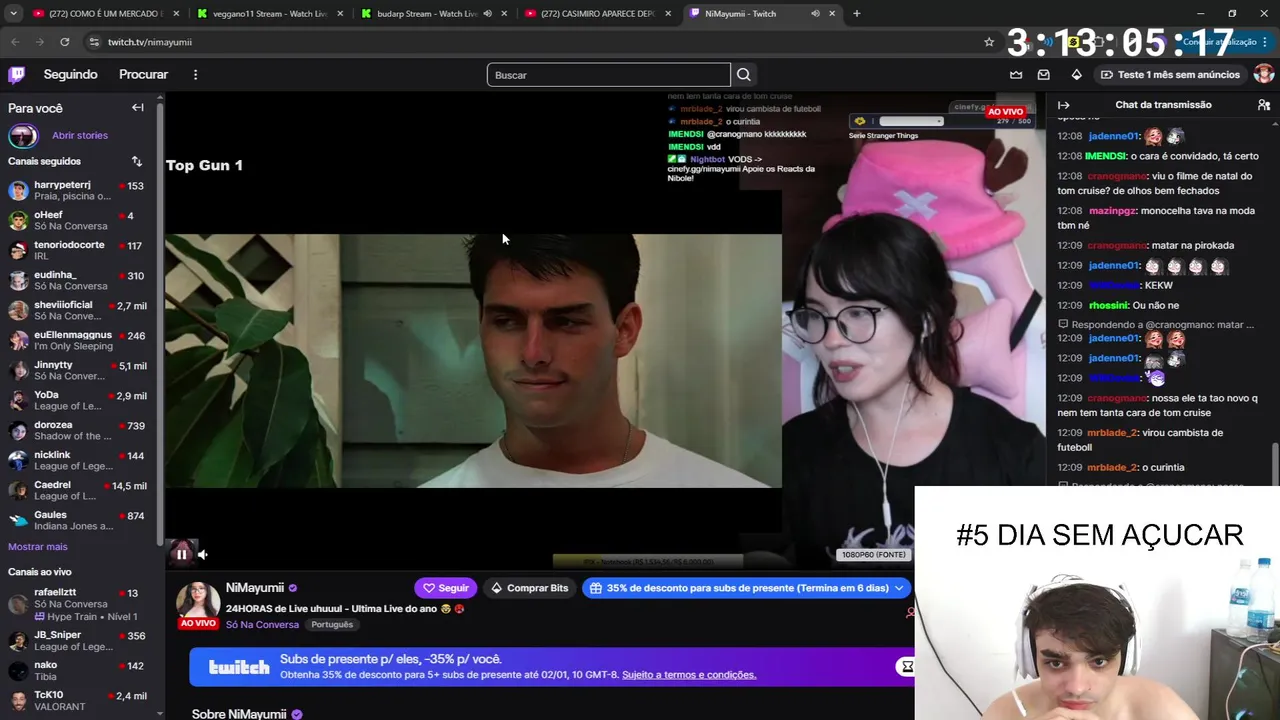Open the three-dot more menu in Twitch header

coord(195,74)
